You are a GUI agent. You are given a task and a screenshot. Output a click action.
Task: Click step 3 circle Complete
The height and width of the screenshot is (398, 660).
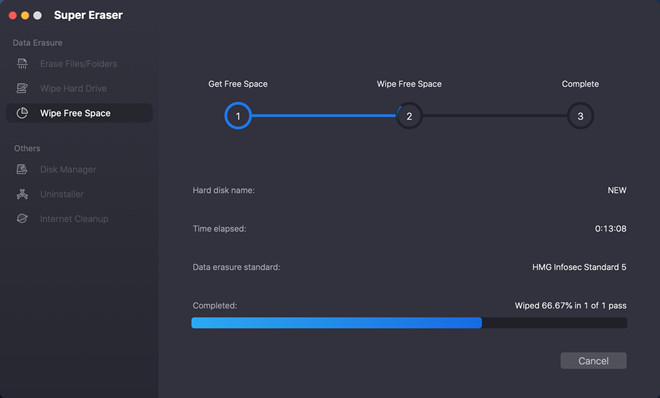tap(580, 116)
